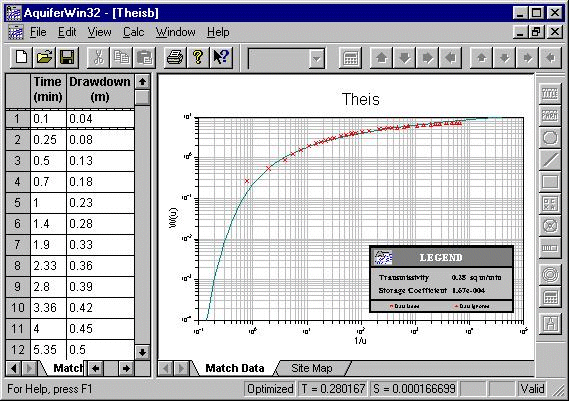Image resolution: width=569 pixels, height=401 pixels.
Task: Click the large down arrow toolbar button
Action: (x=404, y=57)
